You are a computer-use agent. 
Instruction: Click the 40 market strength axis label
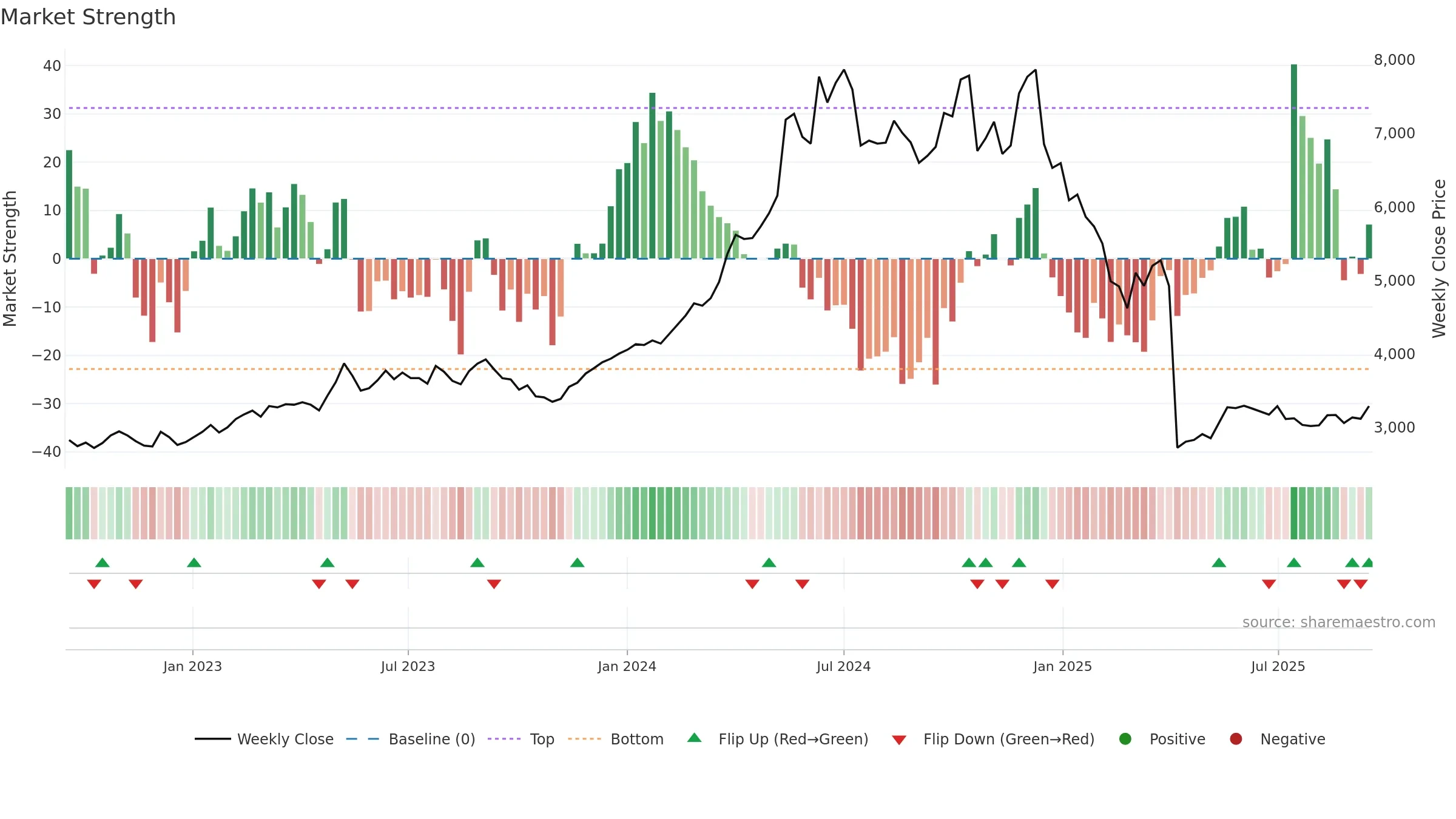tap(52, 66)
